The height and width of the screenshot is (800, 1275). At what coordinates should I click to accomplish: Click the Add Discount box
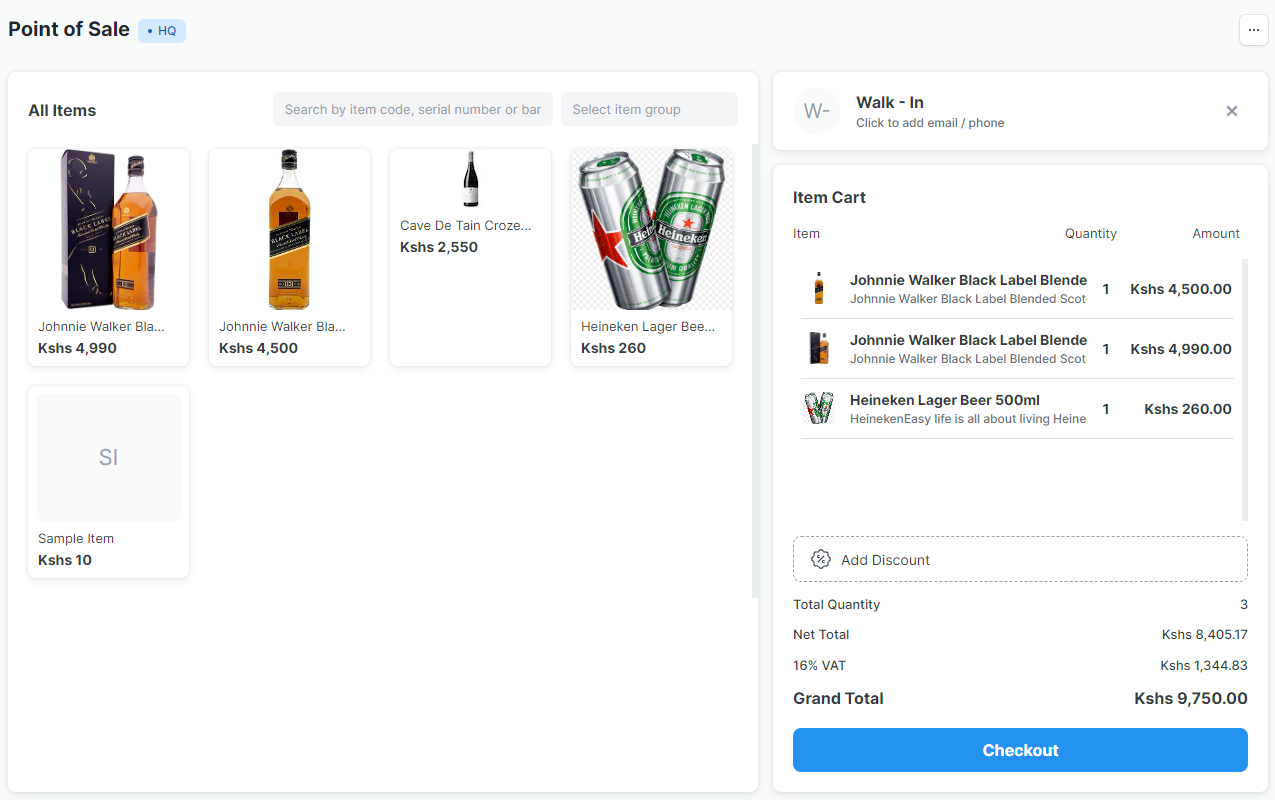click(1020, 559)
